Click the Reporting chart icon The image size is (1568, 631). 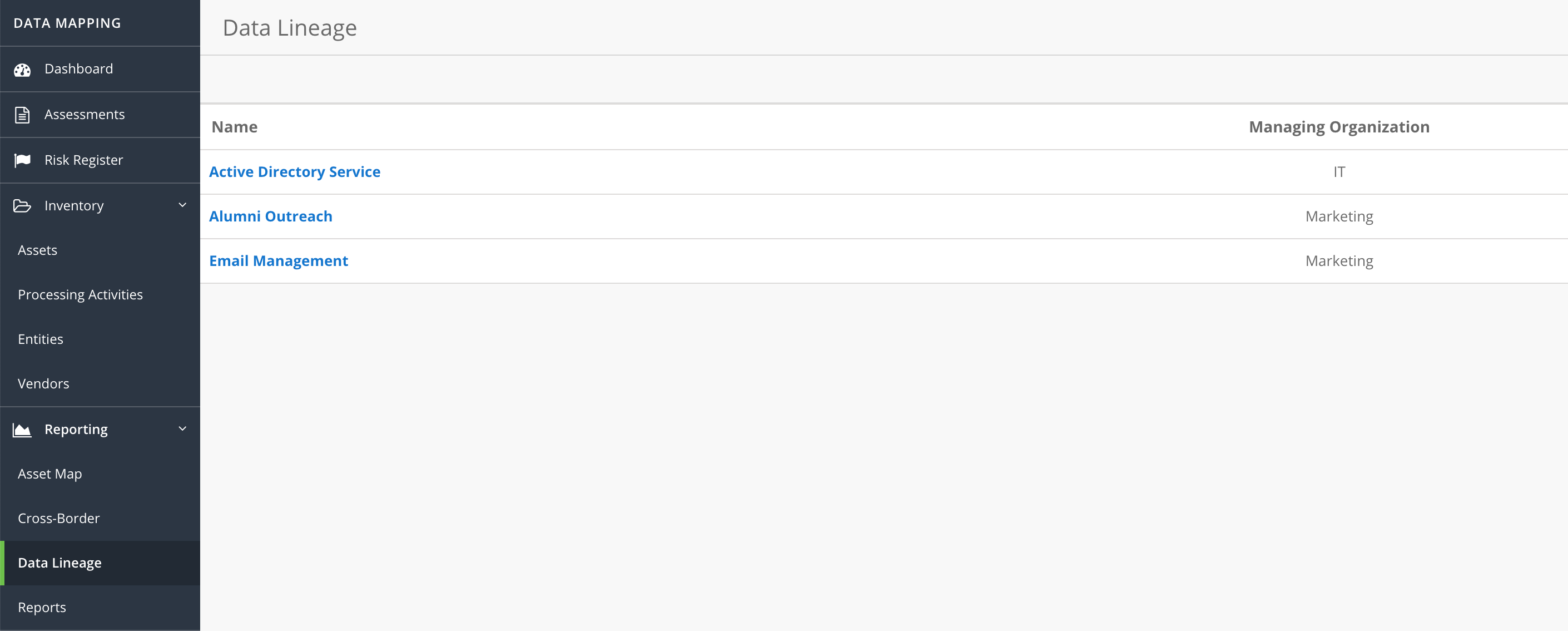pos(22,429)
